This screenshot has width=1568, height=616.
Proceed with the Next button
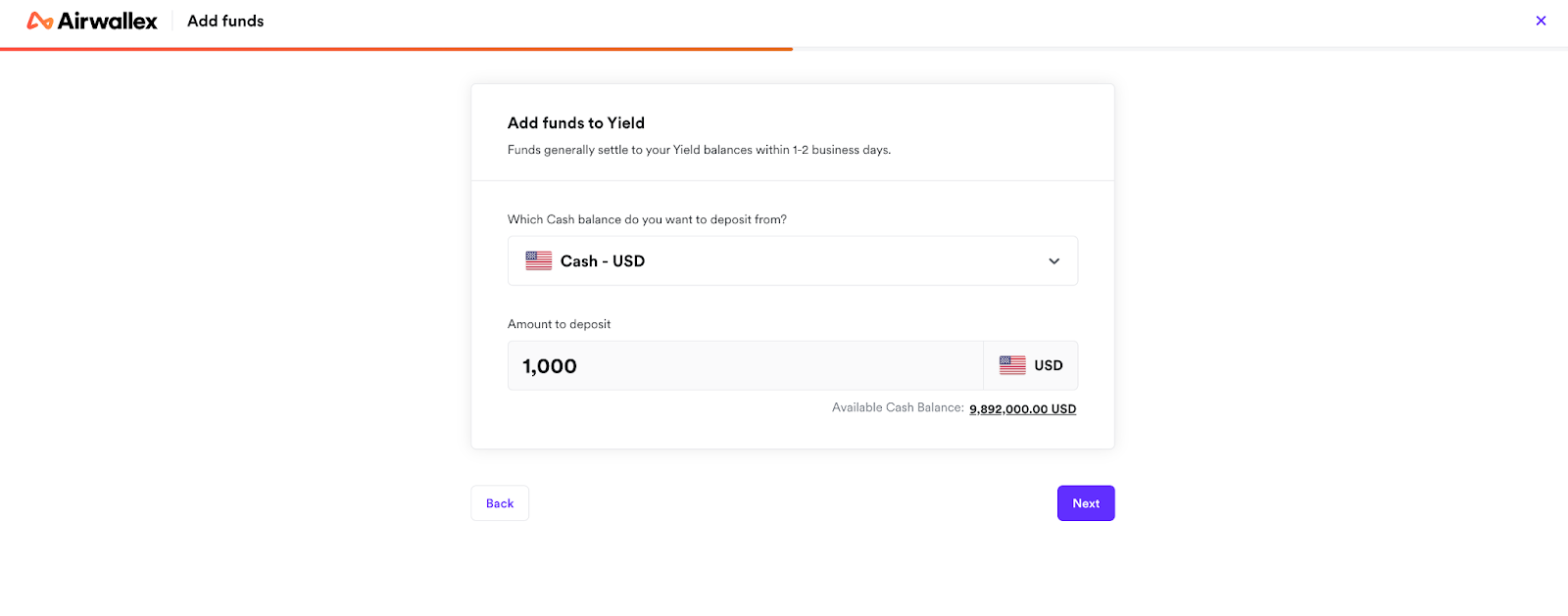click(1086, 503)
